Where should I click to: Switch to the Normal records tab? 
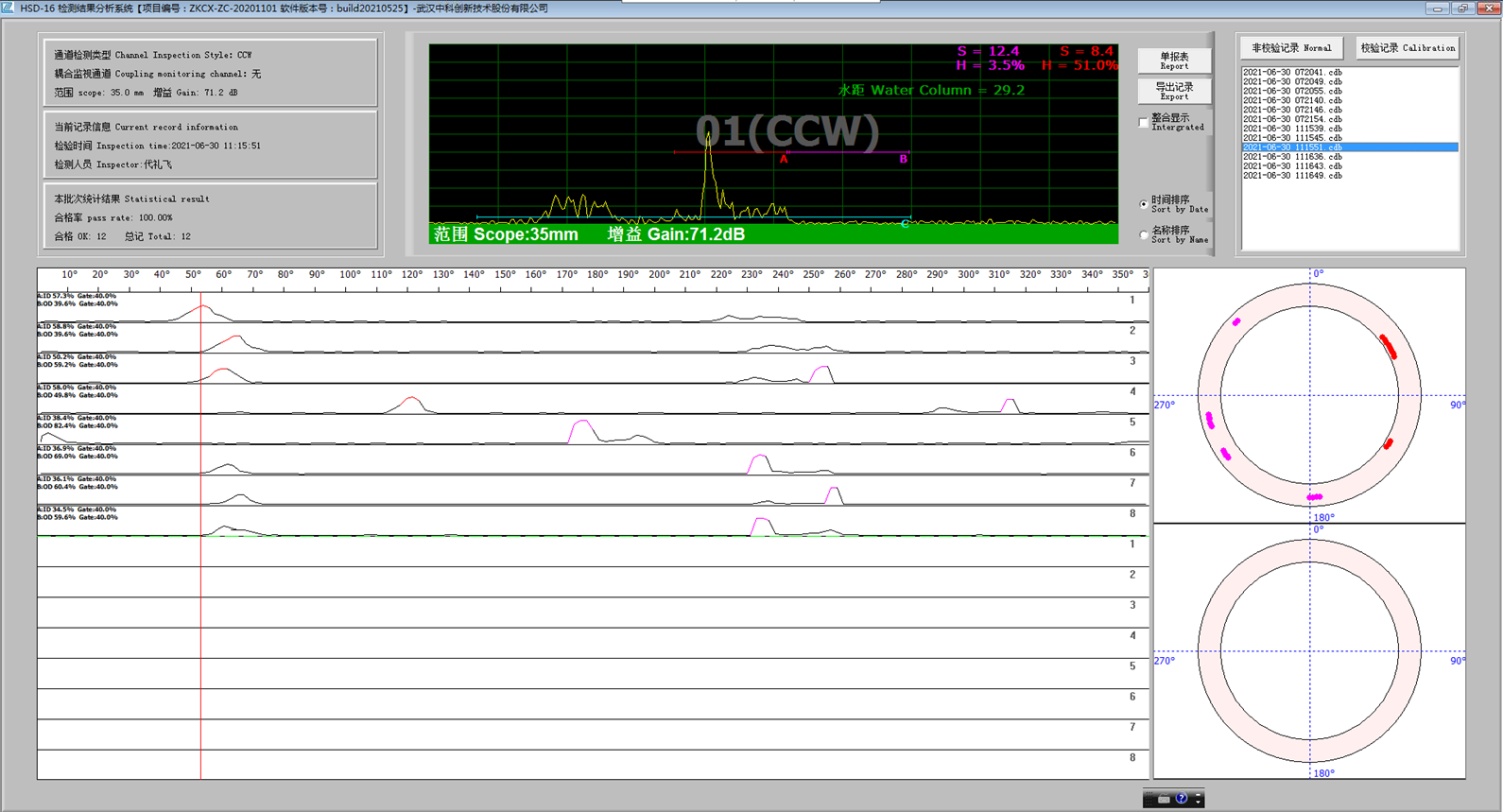point(1290,48)
